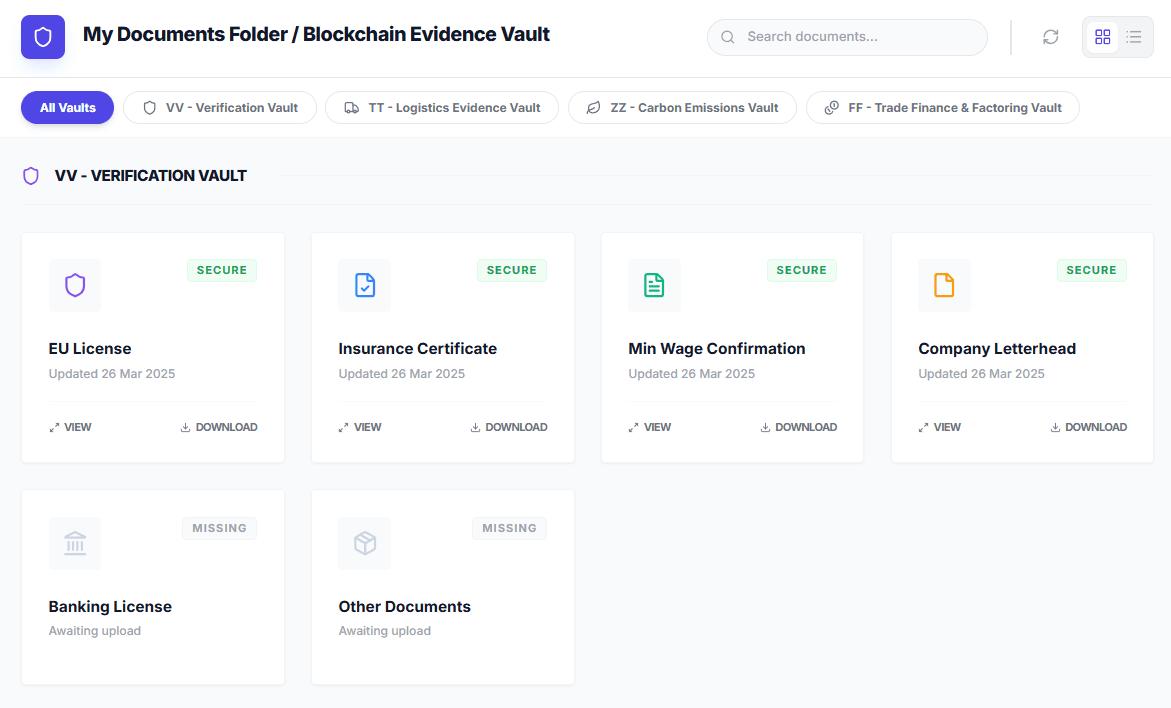Click the VV - VERIFICATION VAULT section heading
Image resolution: width=1171 pixels, height=708 pixels.
coord(150,176)
